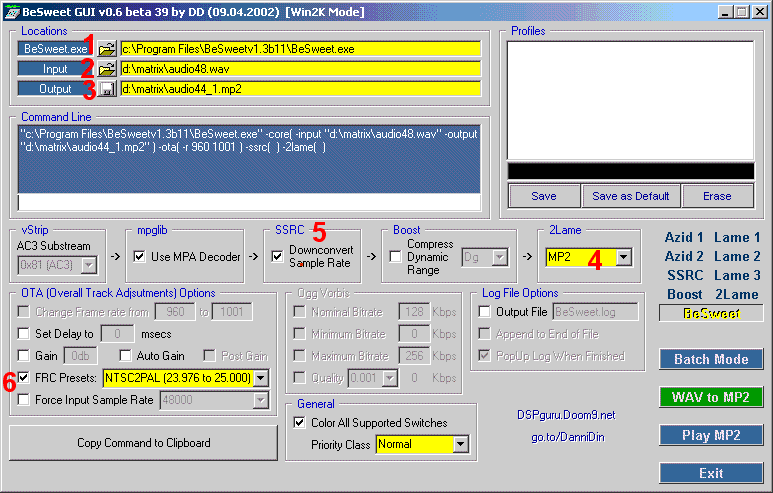Switch to Lame 1 settings
The height and width of the screenshot is (493, 773).
click(x=737, y=238)
